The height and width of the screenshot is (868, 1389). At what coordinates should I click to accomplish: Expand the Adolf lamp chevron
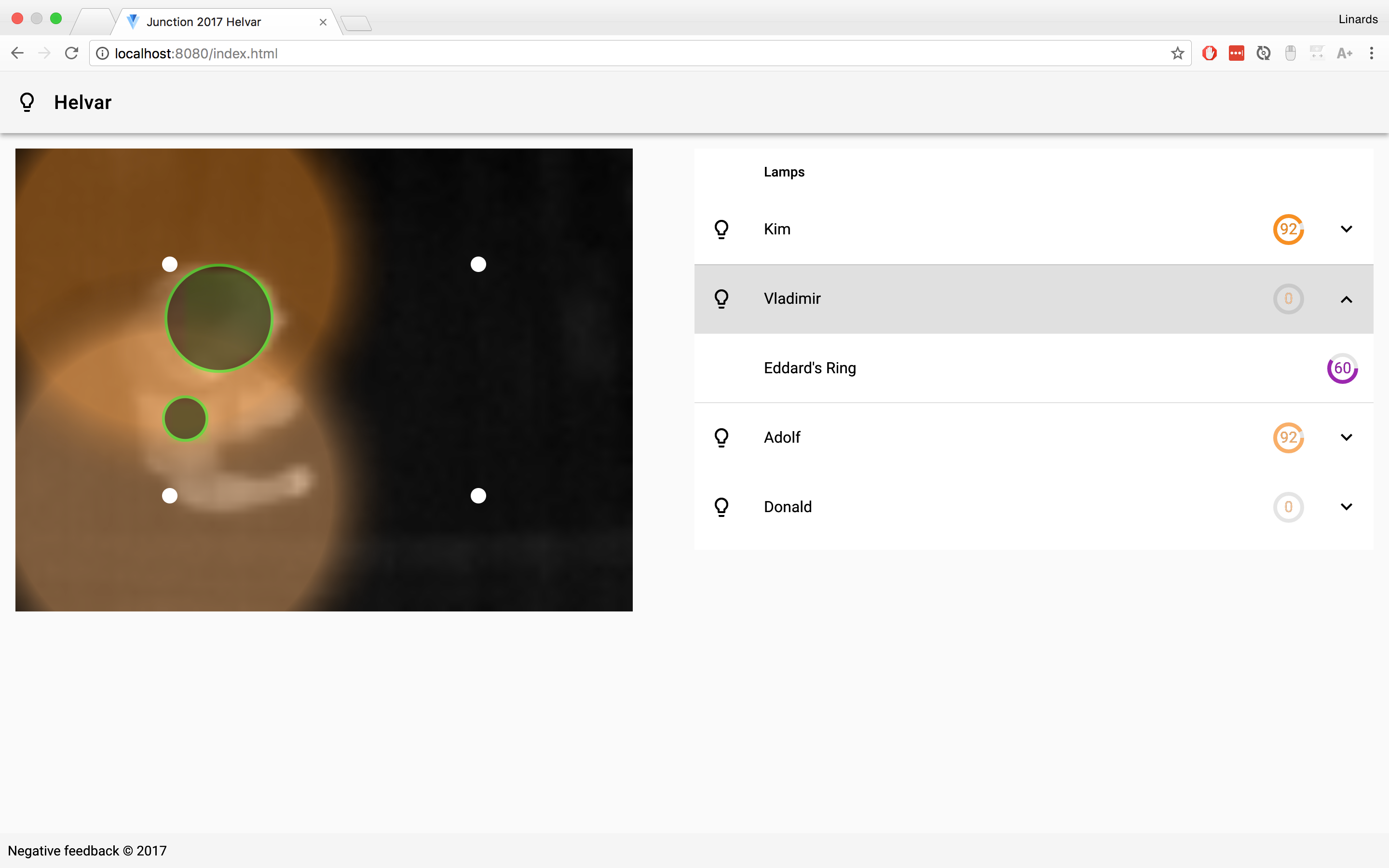[1346, 437]
